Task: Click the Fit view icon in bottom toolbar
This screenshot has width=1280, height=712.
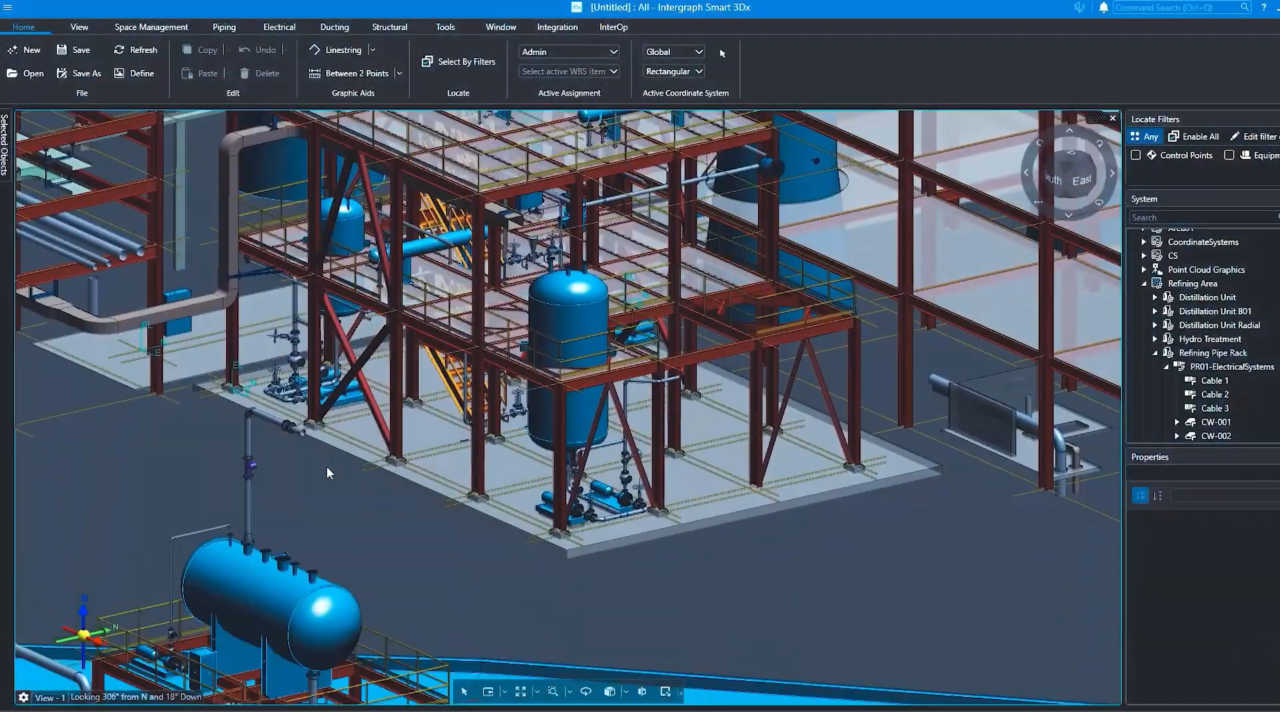Action: point(520,691)
